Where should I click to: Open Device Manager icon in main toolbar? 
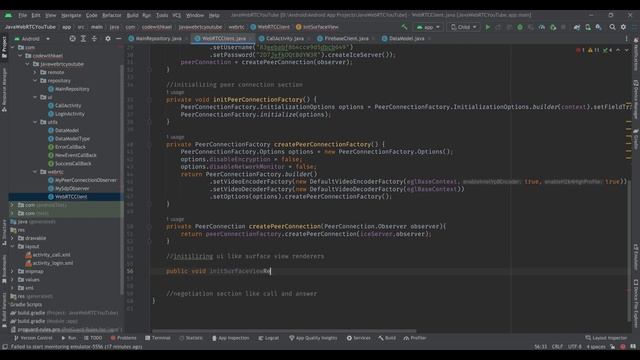click(588, 27)
